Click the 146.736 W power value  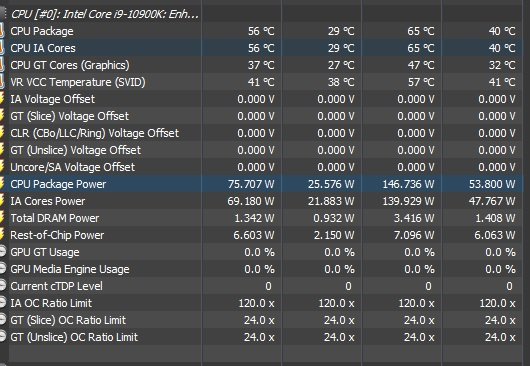click(x=408, y=184)
